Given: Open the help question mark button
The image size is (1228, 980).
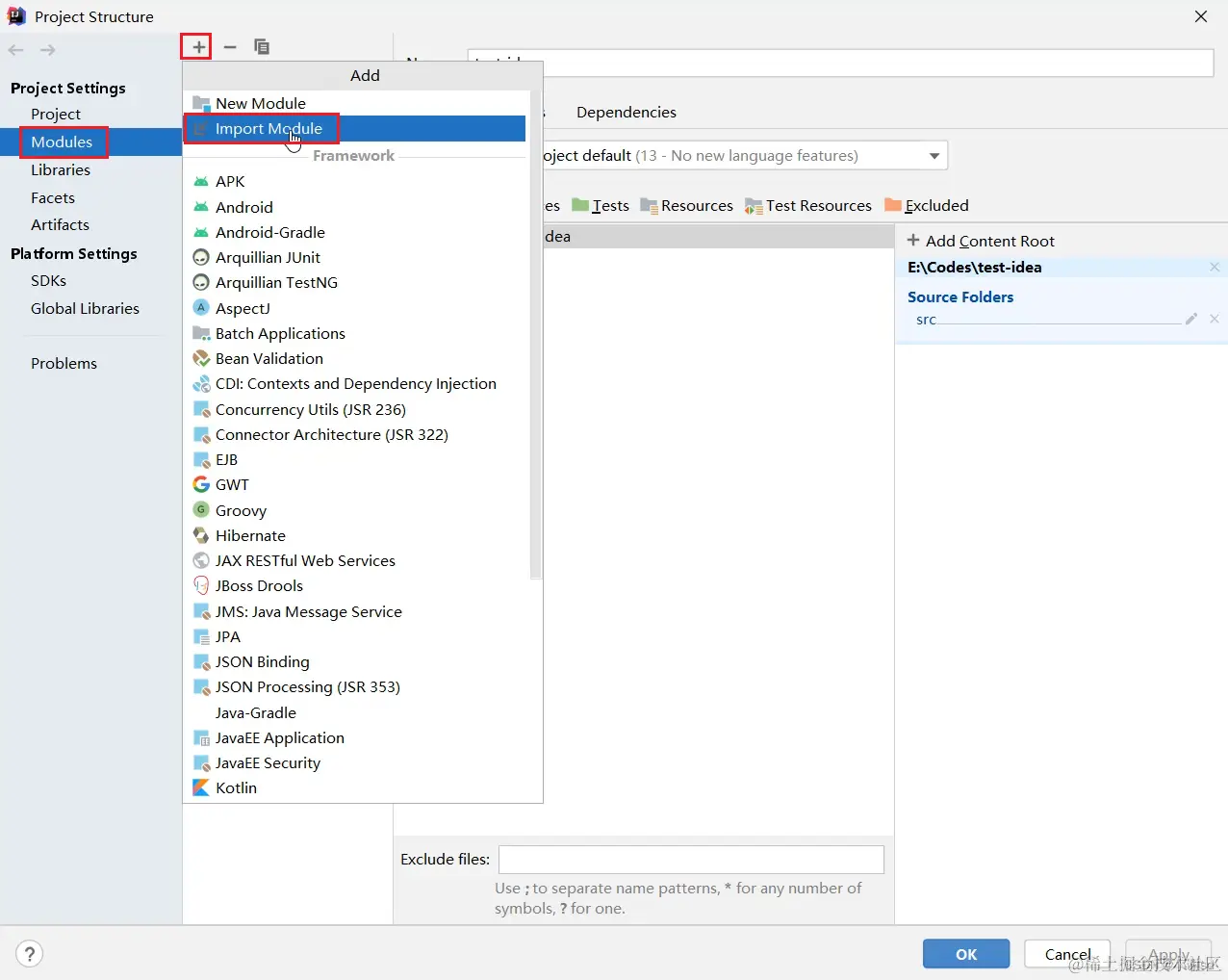Looking at the screenshot, I should 30,953.
